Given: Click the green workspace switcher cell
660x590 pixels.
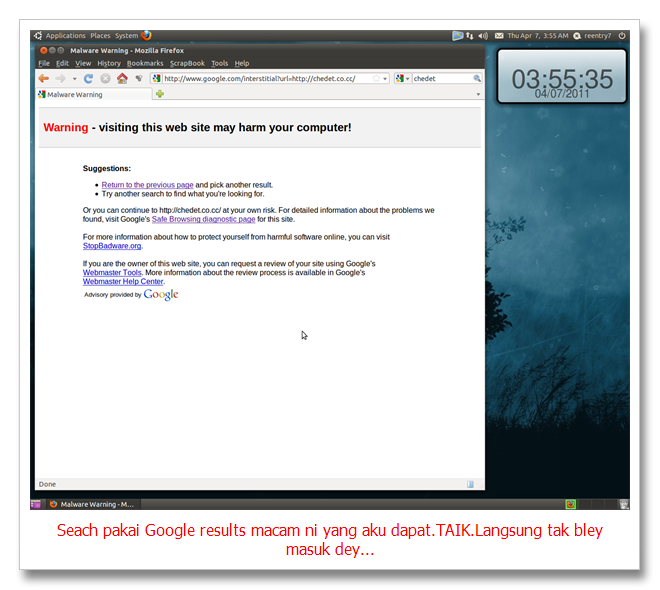Looking at the screenshot, I should pyautogui.click(x=570, y=504).
